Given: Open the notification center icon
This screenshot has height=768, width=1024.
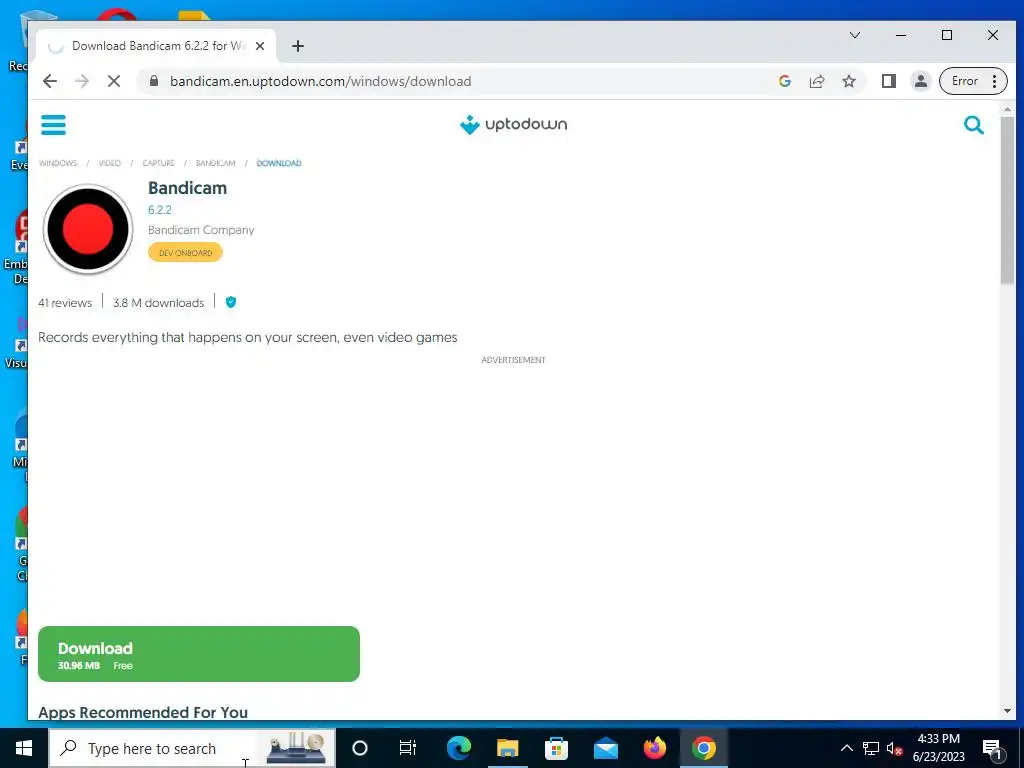Looking at the screenshot, I should (992, 748).
